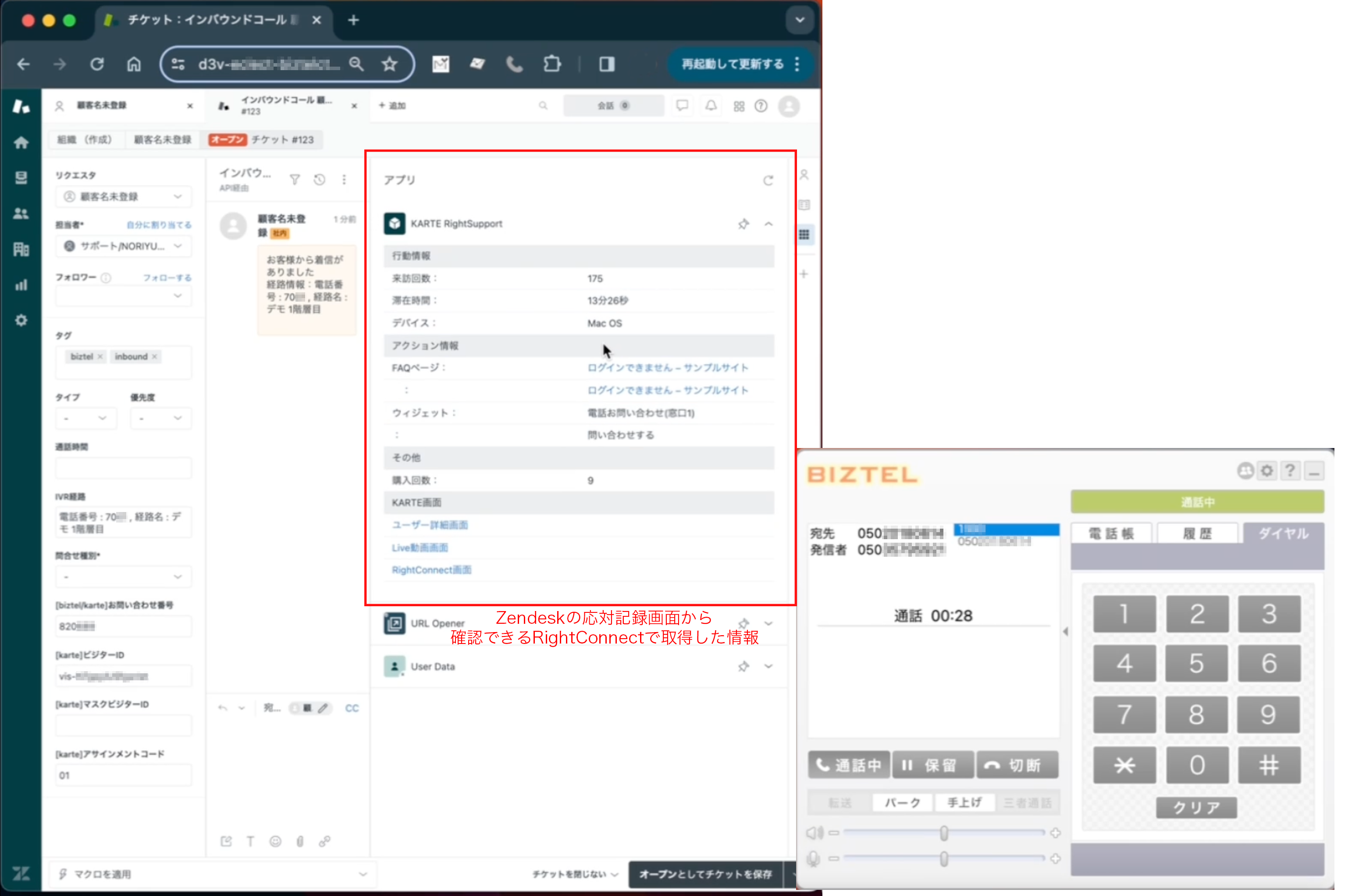Screen dimensions: 1359x896
Task: Open the BIZTEL settings gear icon
Action: point(1267,471)
